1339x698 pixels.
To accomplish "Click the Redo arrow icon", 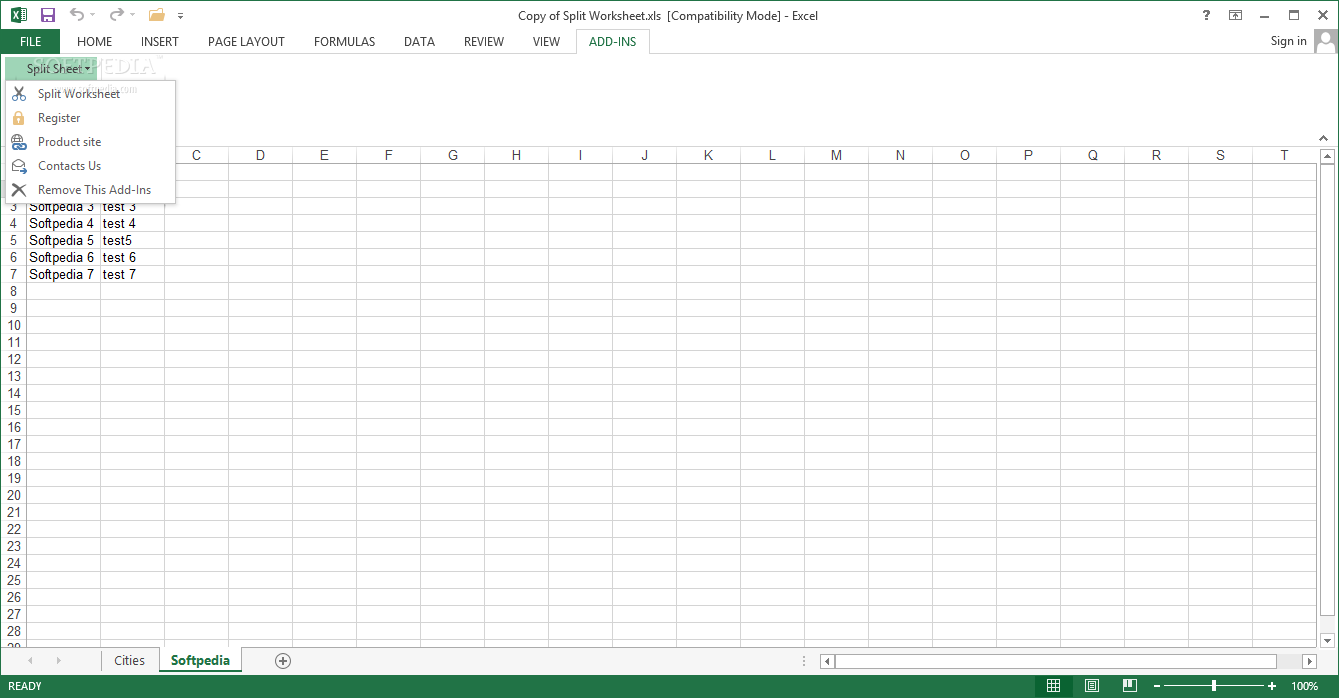I will click(x=117, y=15).
